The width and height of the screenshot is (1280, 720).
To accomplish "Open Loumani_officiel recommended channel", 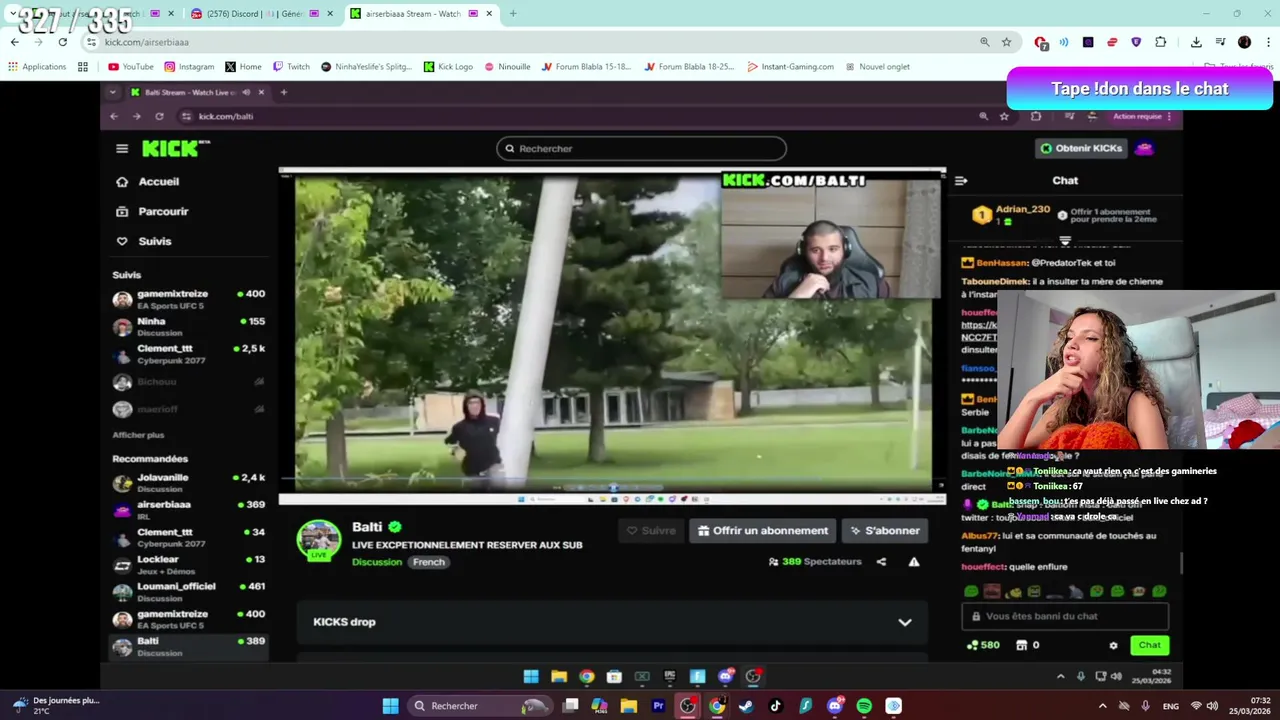I will [x=189, y=592].
